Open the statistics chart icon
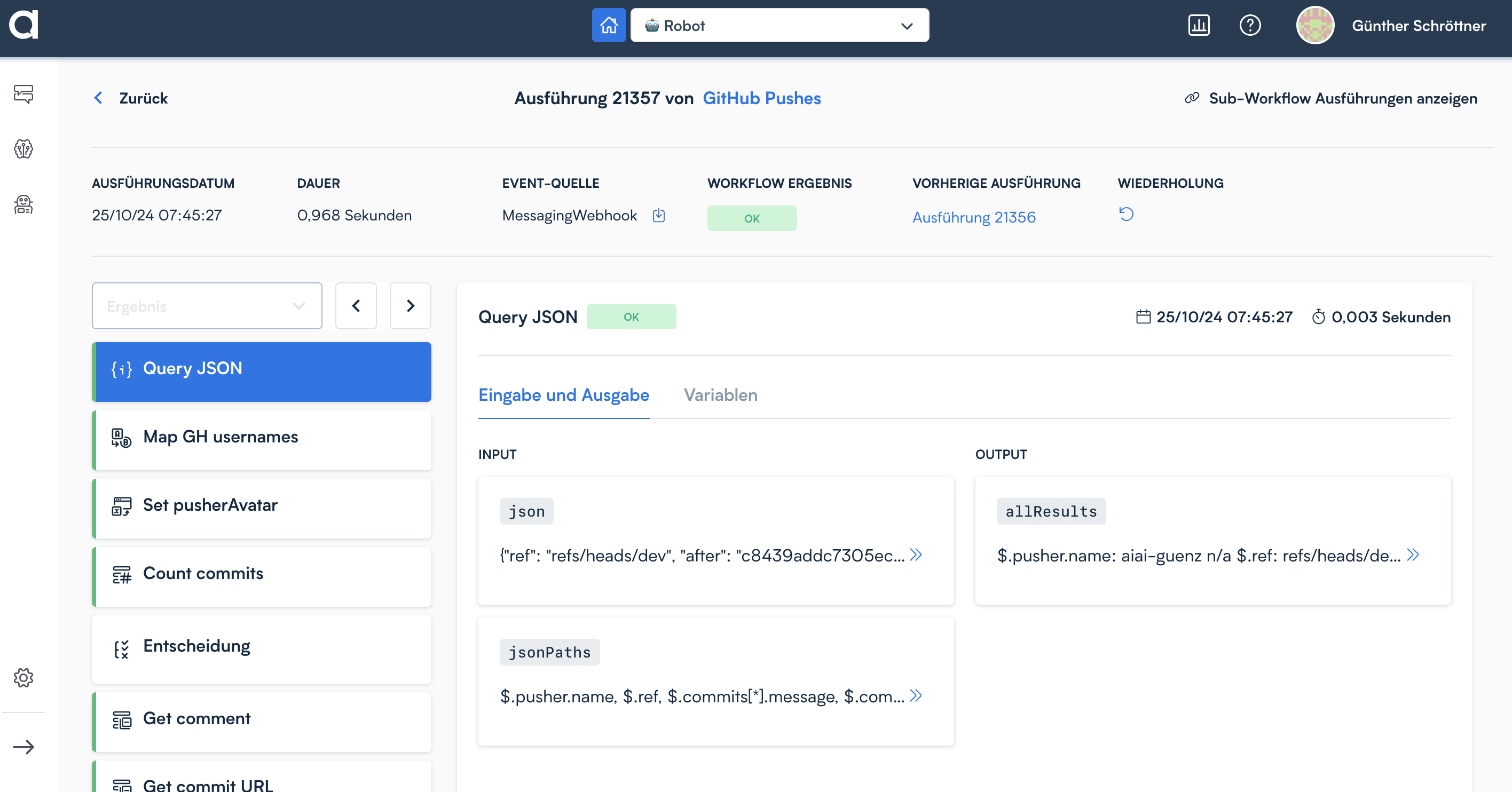1512x792 pixels. pos(1199,25)
